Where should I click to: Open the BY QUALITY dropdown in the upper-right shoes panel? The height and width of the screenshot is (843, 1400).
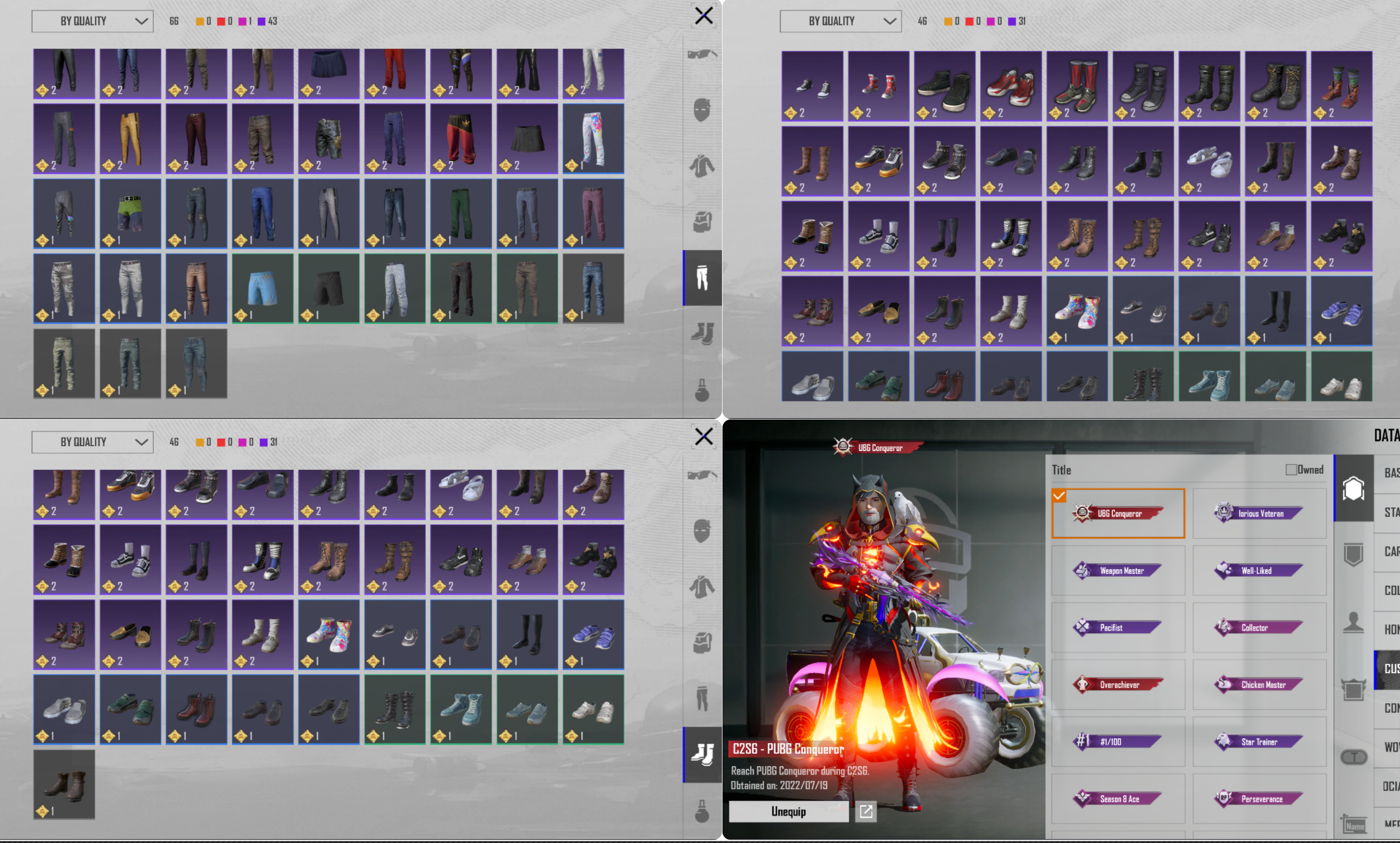[841, 22]
